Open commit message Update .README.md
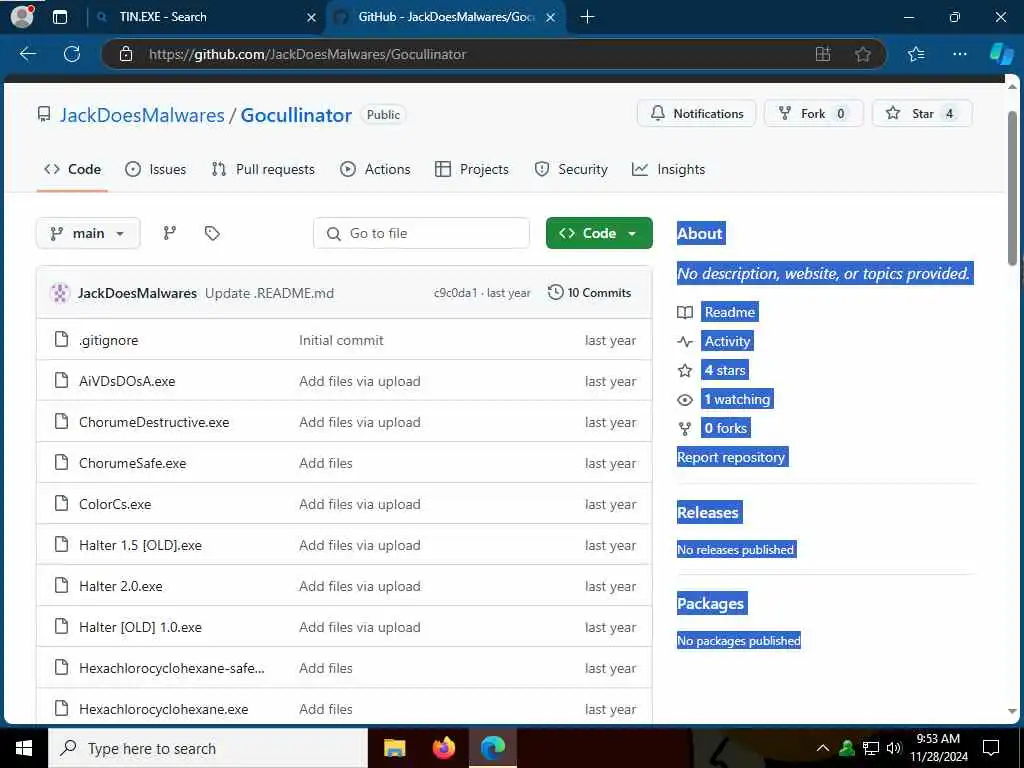The width and height of the screenshot is (1024, 768). click(x=269, y=293)
